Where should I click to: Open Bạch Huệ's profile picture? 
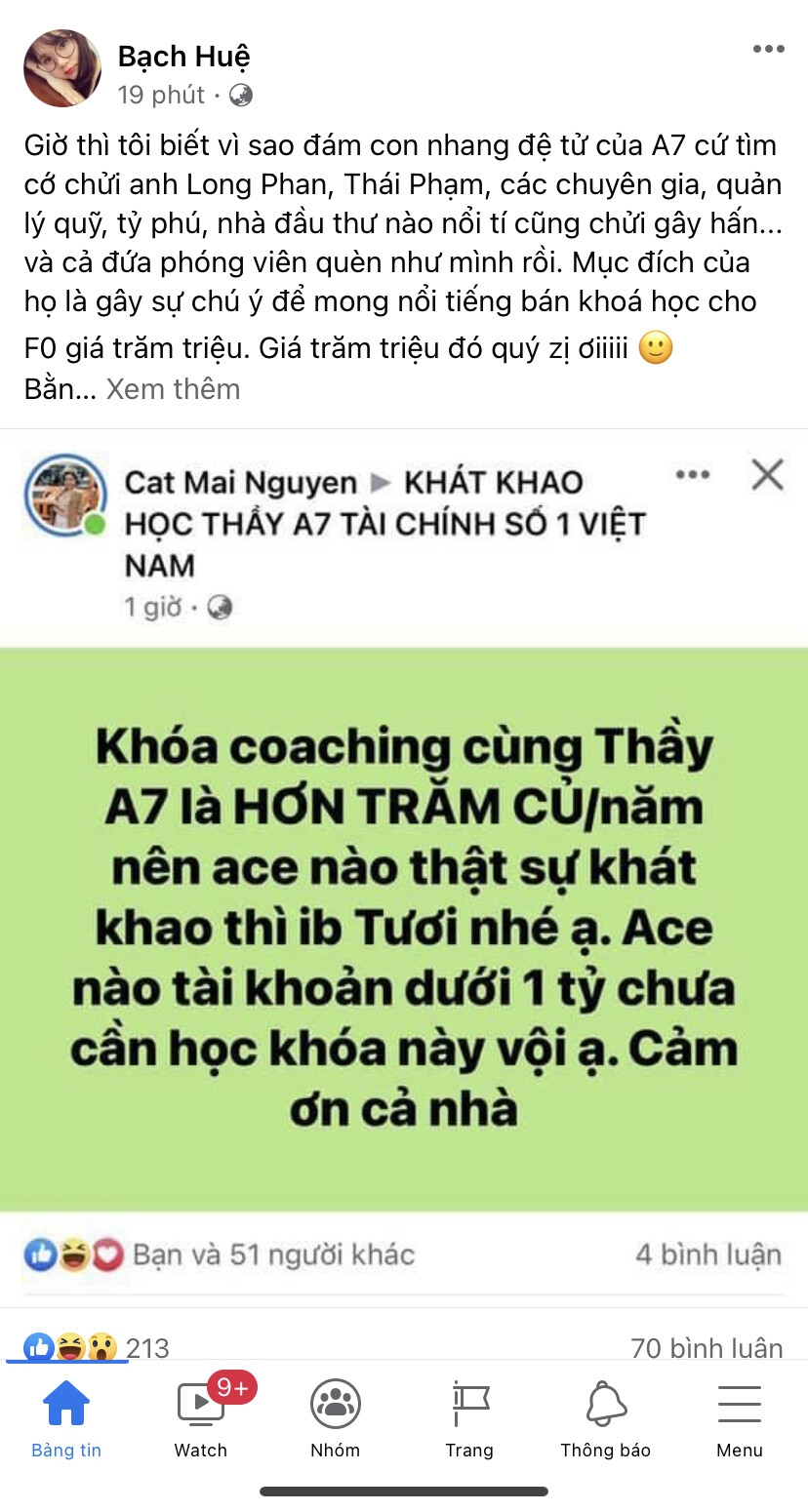(x=62, y=67)
